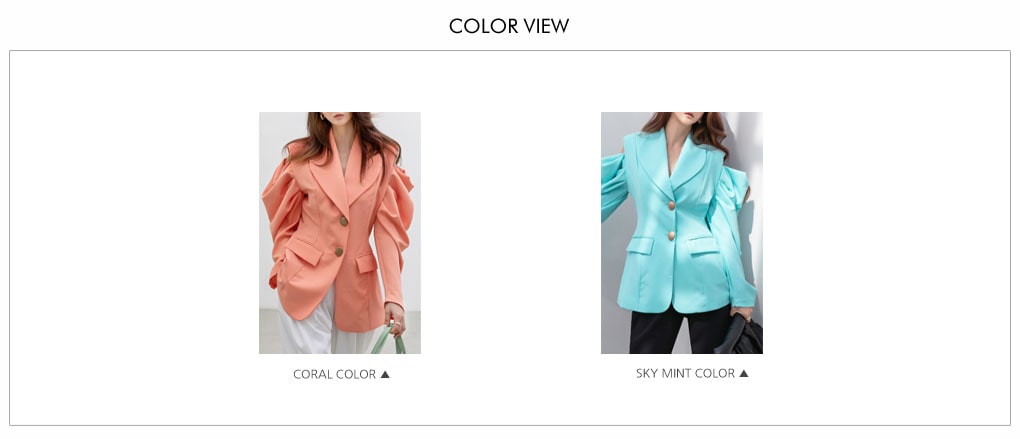Screen dimensions: 1020x439
Task: Select the CORAL COLOR label text
Action: (x=334, y=374)
